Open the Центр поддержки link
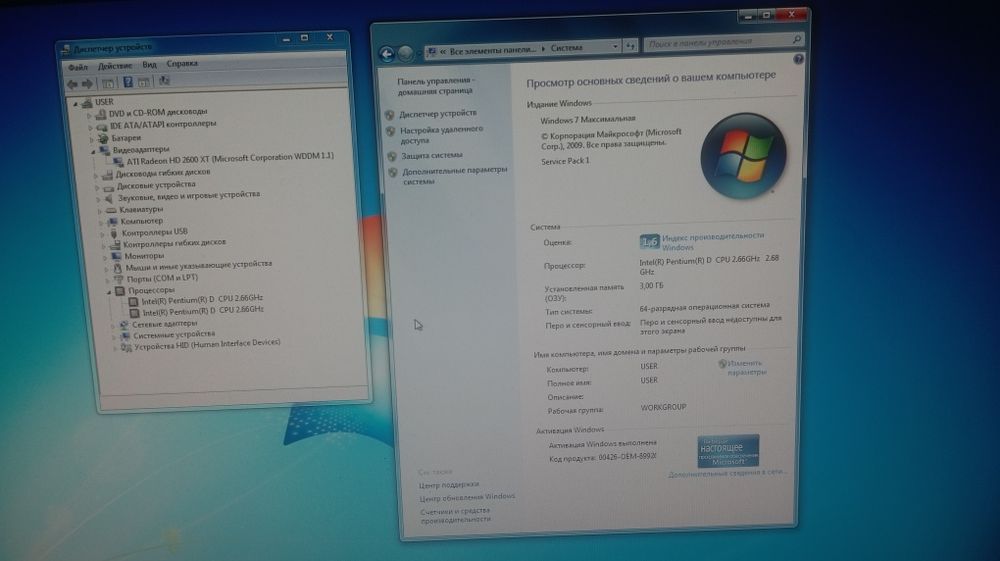The image size is (1000, 561). 449,484
